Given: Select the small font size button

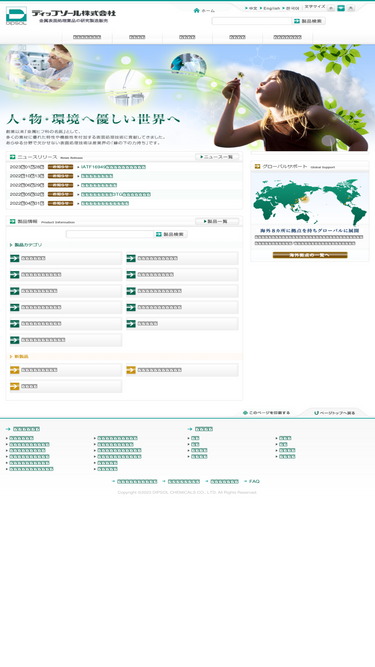Looking at the screenshot, I should (x=331, y=8).
